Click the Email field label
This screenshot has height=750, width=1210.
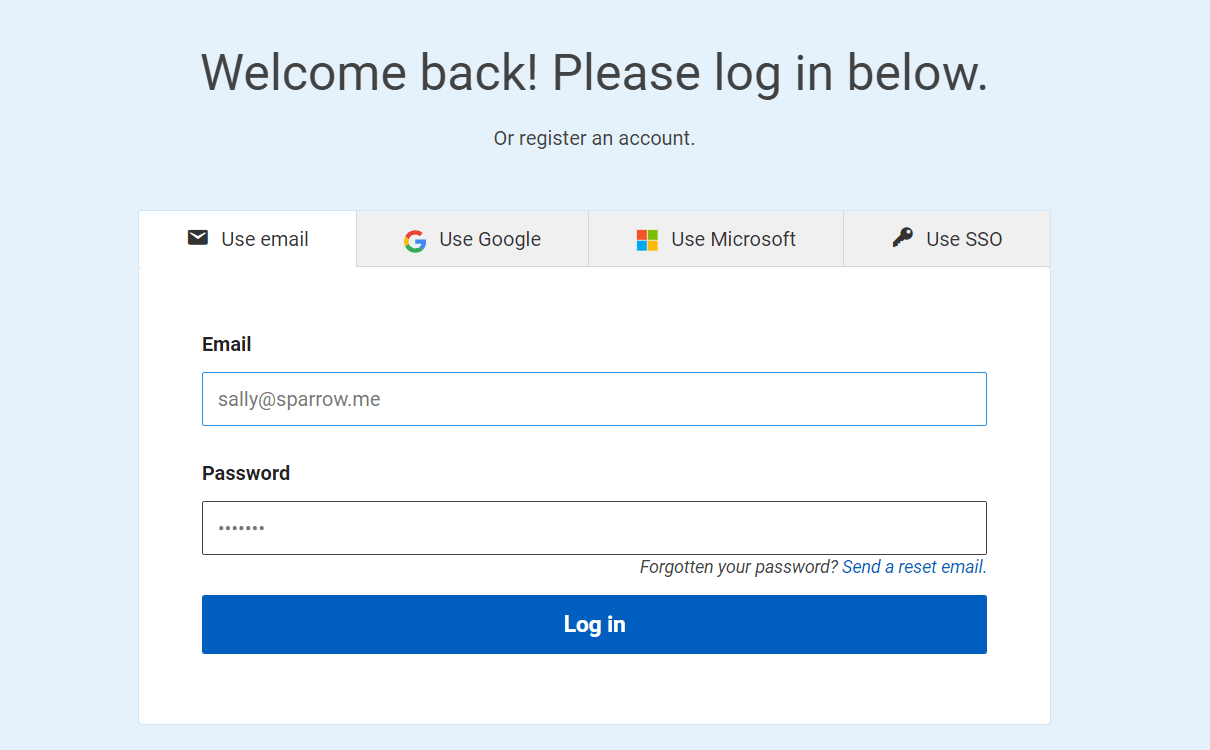(227, 344)
